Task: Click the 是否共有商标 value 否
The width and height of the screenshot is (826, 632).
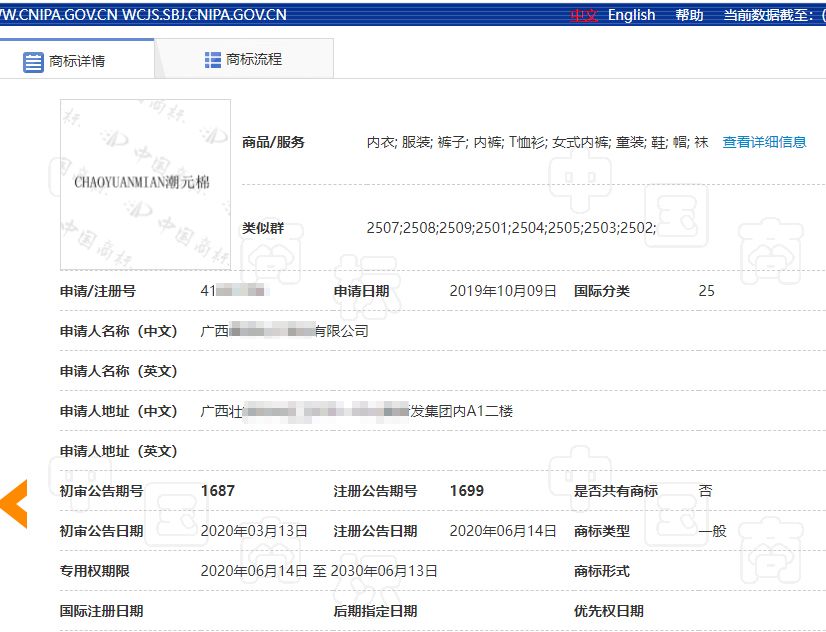Action: pyautogui.click(x=707, y=491)
